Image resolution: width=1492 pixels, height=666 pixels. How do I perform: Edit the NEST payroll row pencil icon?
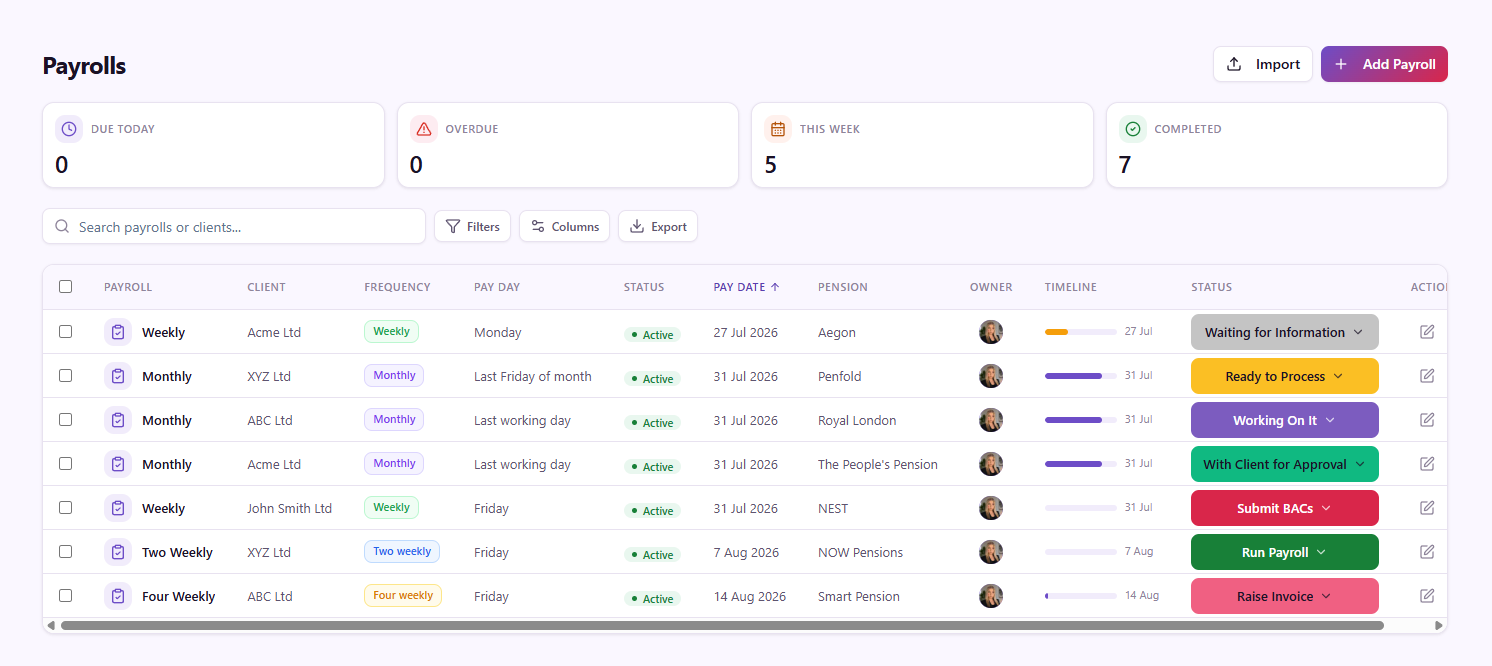[x=1427, y=508]
